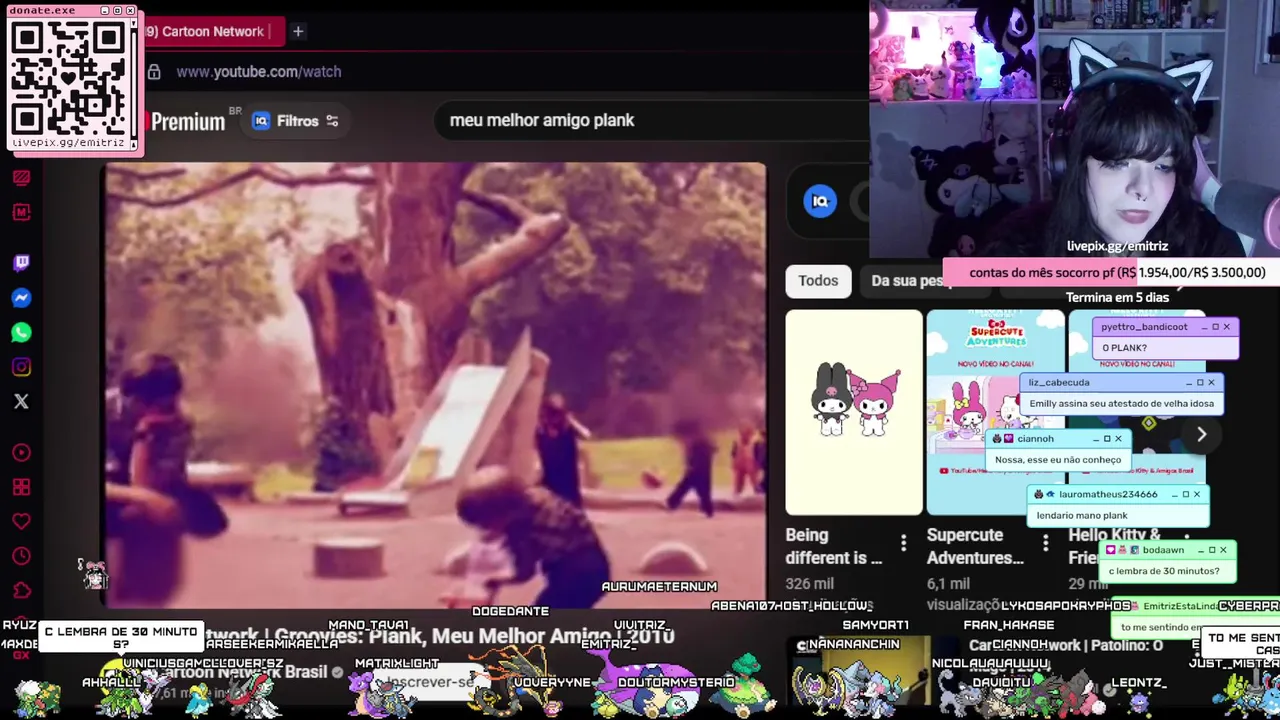Click the Inscrever-se subscribe button
Screen dimensions: 1280x720
430,681
